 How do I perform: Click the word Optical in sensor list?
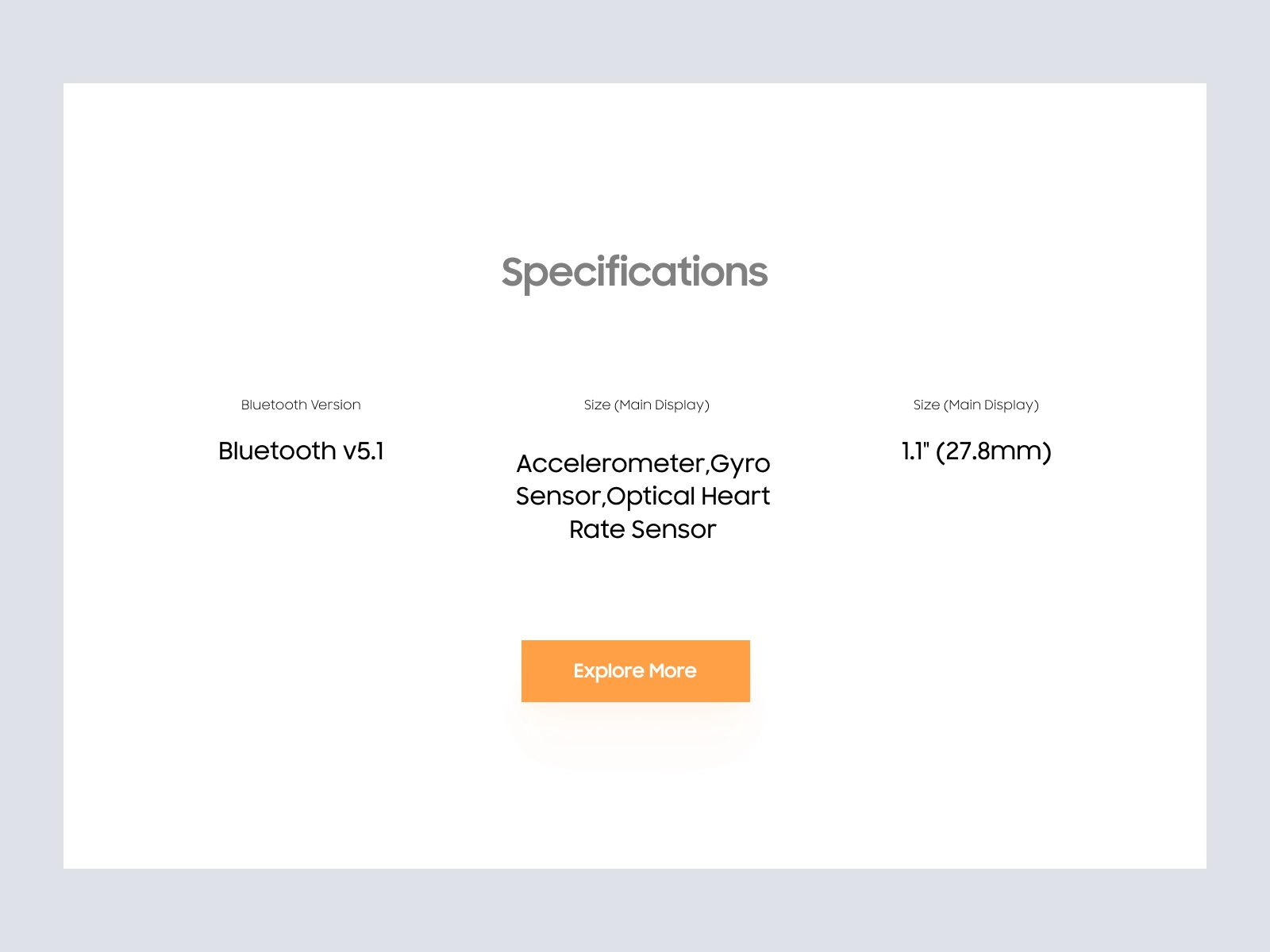(x=651, y=497)
